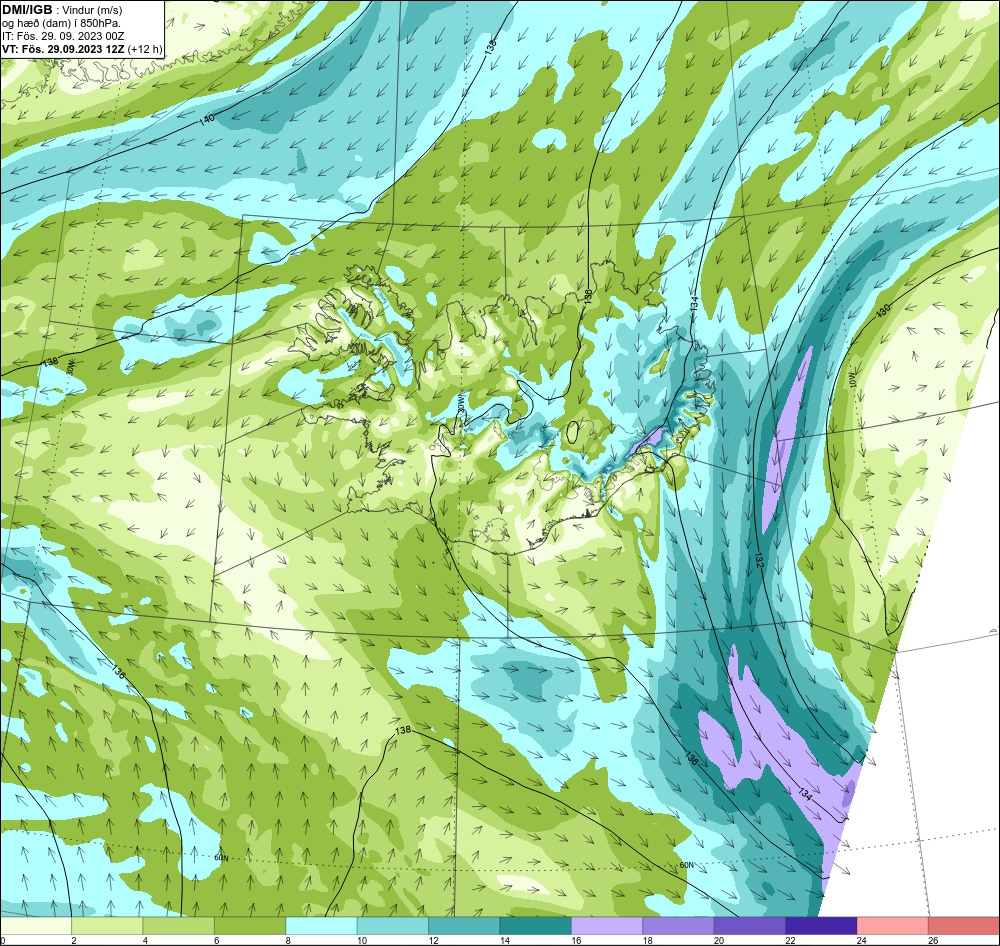1000x946 pixels.
Task: Select the 10–12 m/s turquoise legend swatch
Action: (393, 926)
